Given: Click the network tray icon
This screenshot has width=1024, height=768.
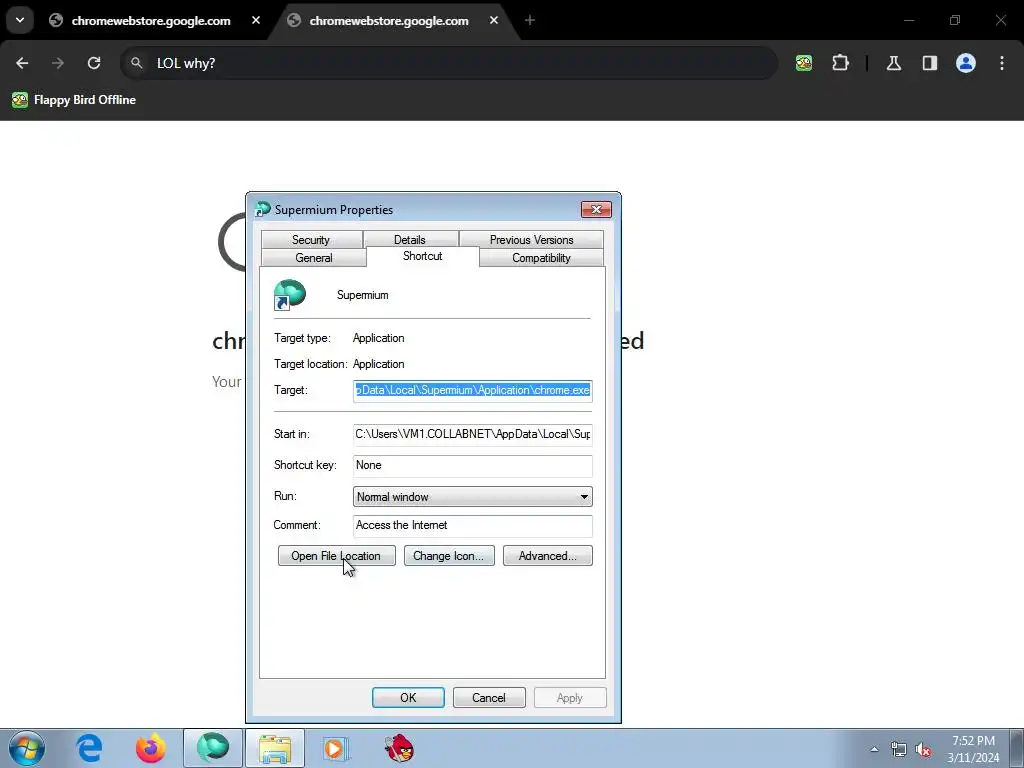Looking at the screenshot, I should point(899,750).
